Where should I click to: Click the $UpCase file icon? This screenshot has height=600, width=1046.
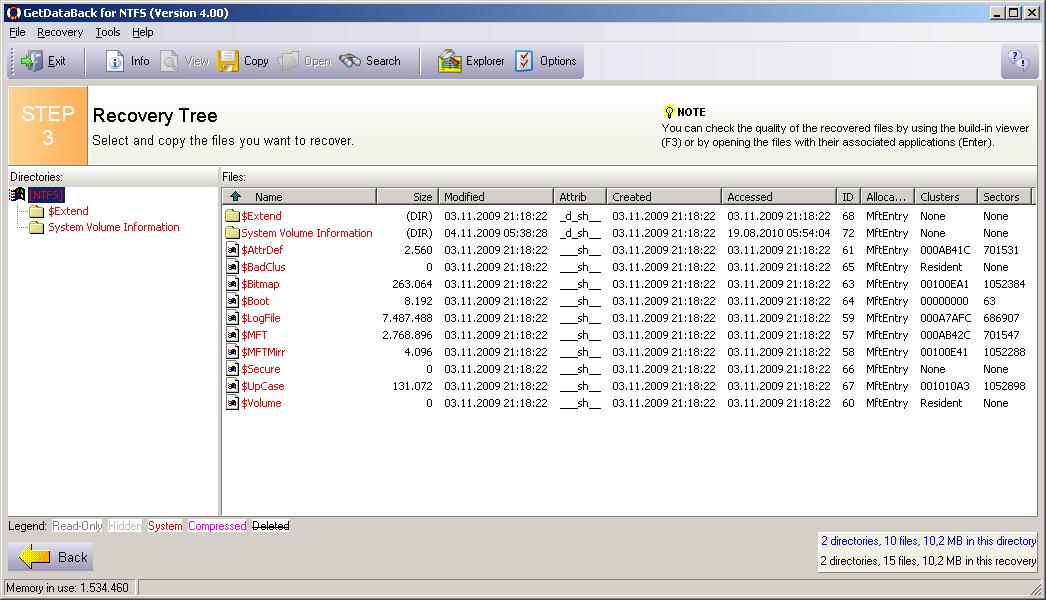pyautogui.click(x=232, y=386)
